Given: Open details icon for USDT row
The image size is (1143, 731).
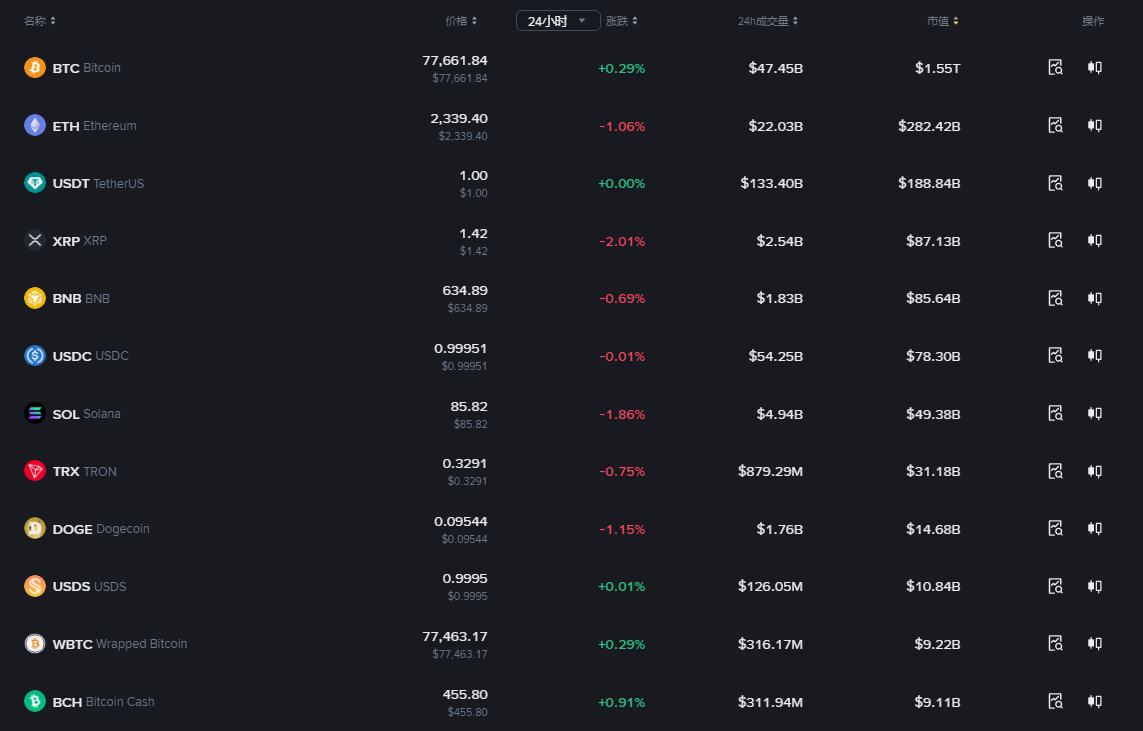Looking at the screenshot, I should coord(1055,183).
